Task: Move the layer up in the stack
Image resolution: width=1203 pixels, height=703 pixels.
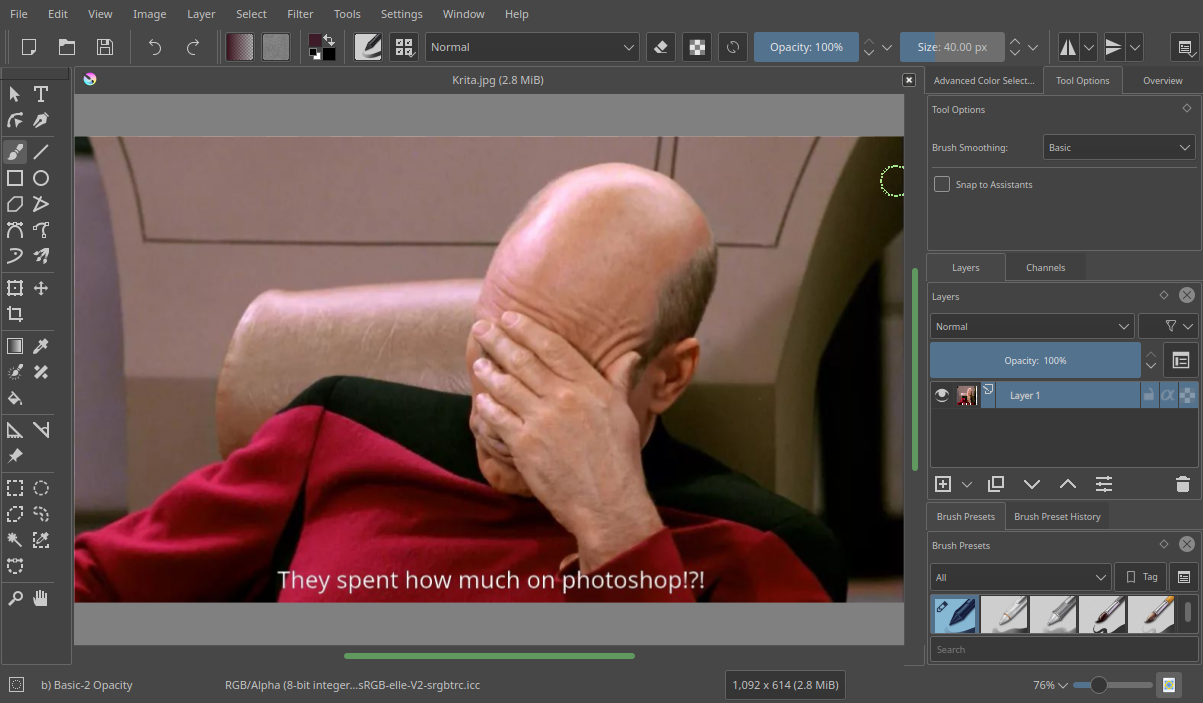Action: point(1068,484)
